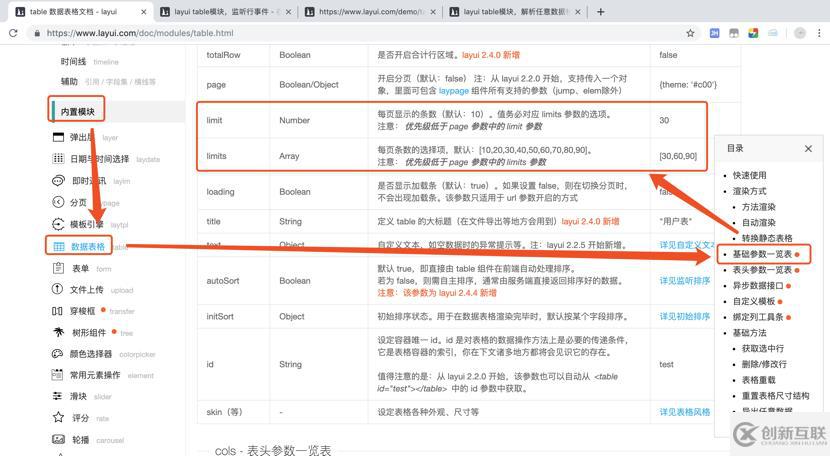Open a new browser tab
Screen dimensions: 830x456
(600, 12)
